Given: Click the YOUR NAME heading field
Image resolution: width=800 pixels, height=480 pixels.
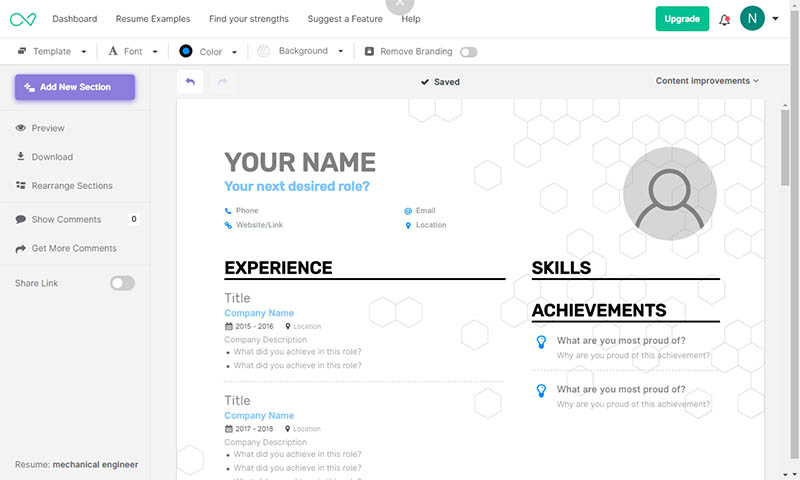Looking at the screenshot, I should pyautogui.click(x=300, y=162).
